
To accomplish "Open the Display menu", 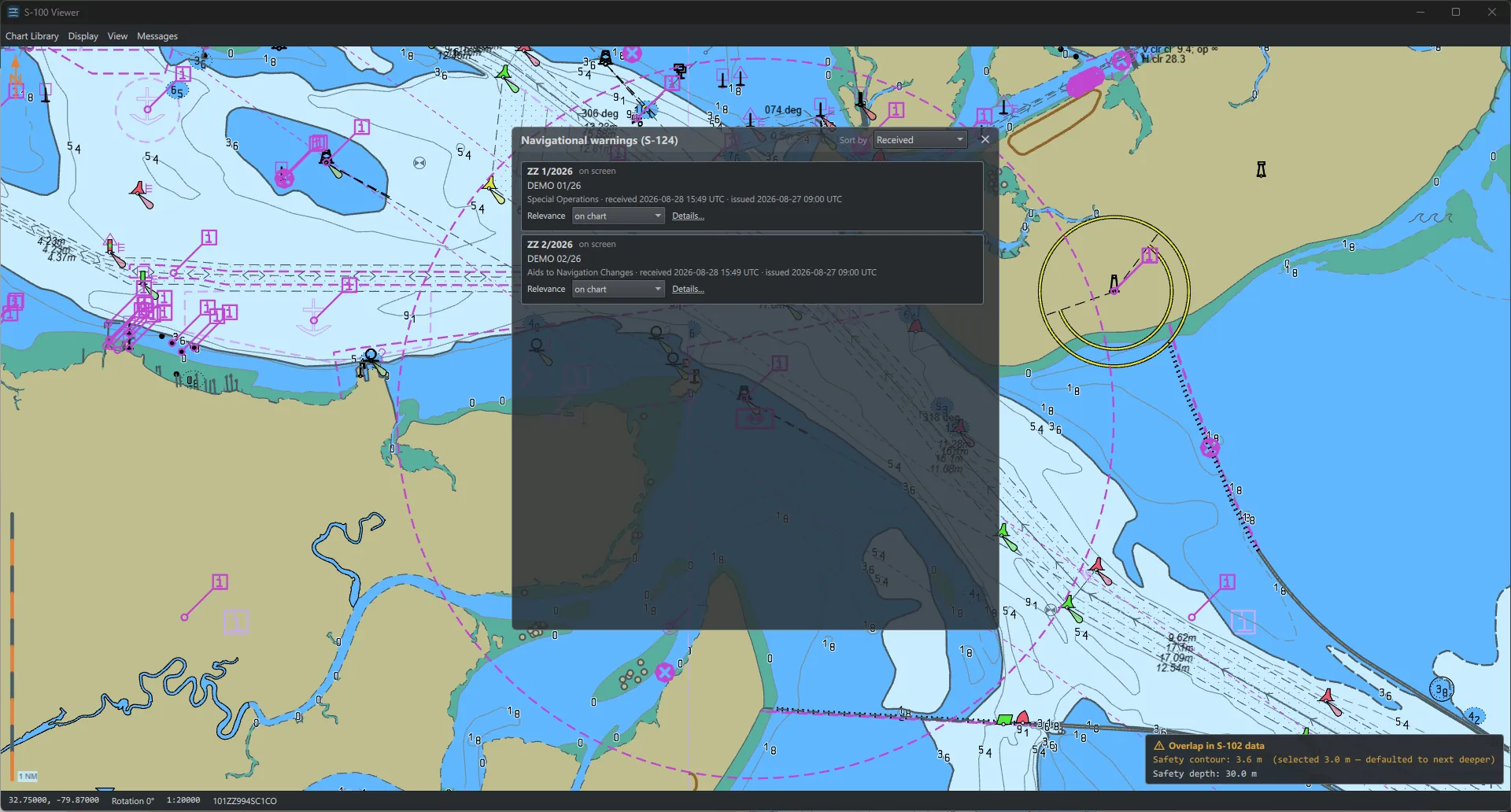I will coord(83,36).
